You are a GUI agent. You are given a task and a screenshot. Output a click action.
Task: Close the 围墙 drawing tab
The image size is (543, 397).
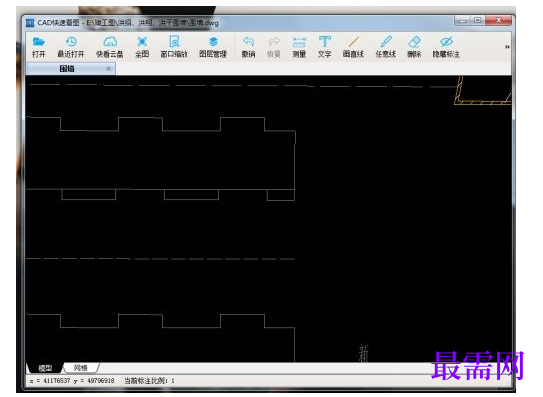(108, 69)
